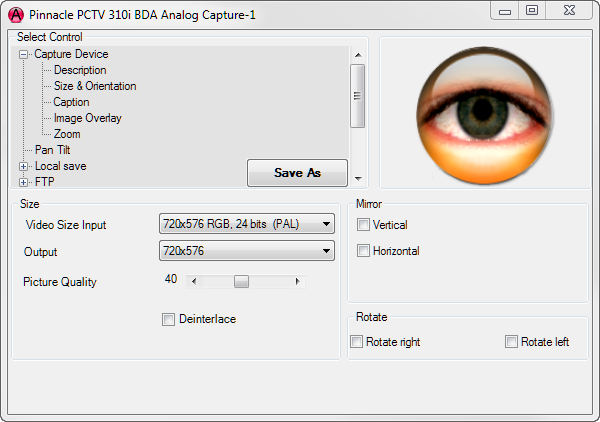Select Pan Tilt tree item

[52, 150]
